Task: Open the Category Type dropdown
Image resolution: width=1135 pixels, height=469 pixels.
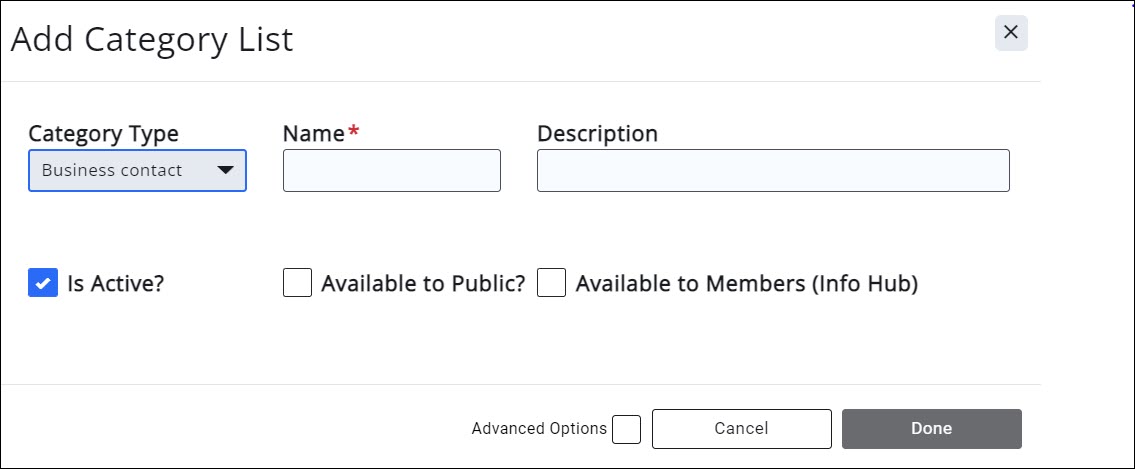Action: pyautogui.click(x=137, y=170)
